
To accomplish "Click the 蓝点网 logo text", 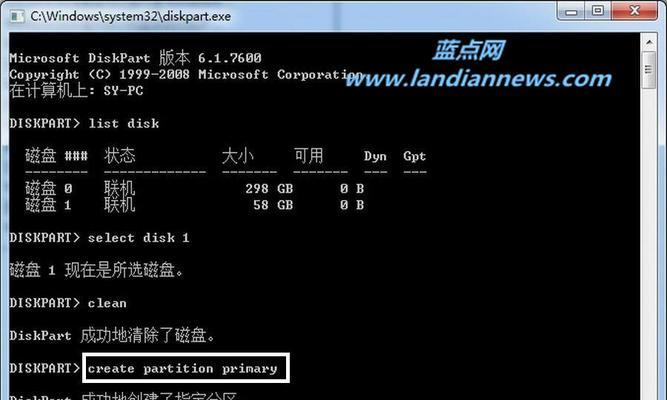I will (469, 50).
